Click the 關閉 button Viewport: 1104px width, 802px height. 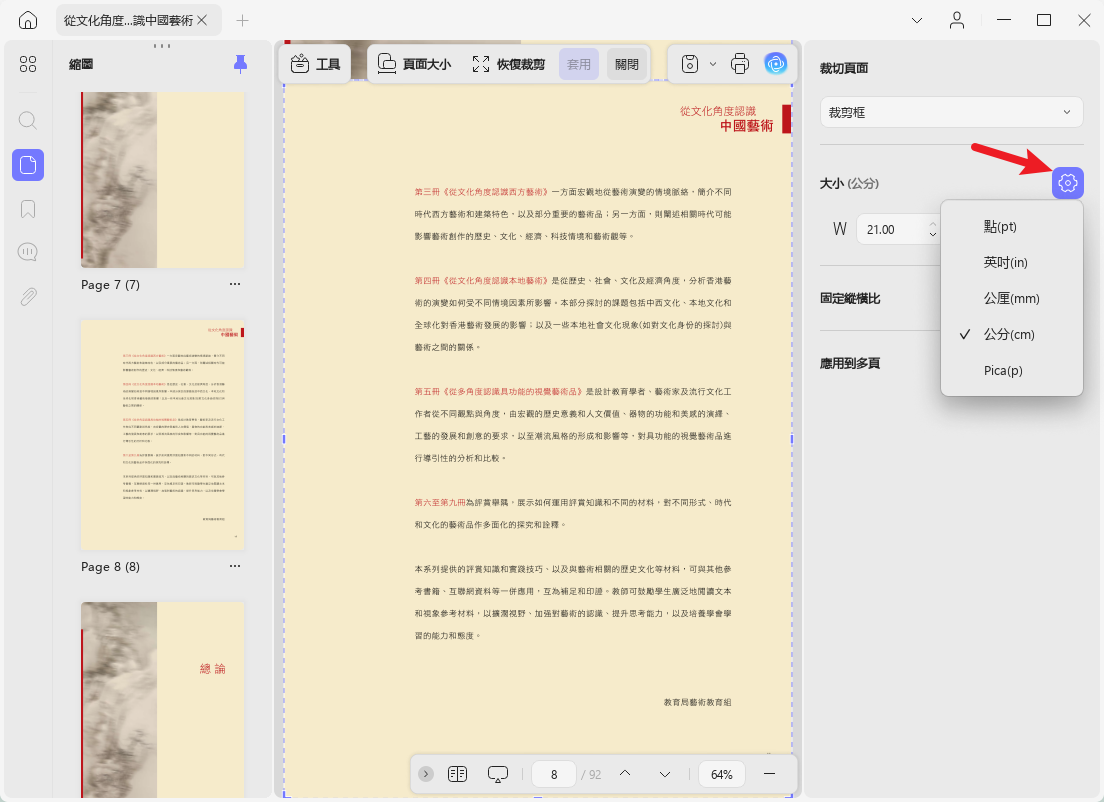pos(627,64)
